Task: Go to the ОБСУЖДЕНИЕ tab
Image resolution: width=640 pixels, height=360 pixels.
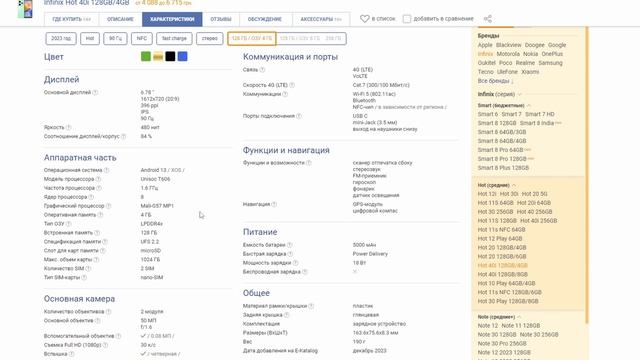Action: 265,19
